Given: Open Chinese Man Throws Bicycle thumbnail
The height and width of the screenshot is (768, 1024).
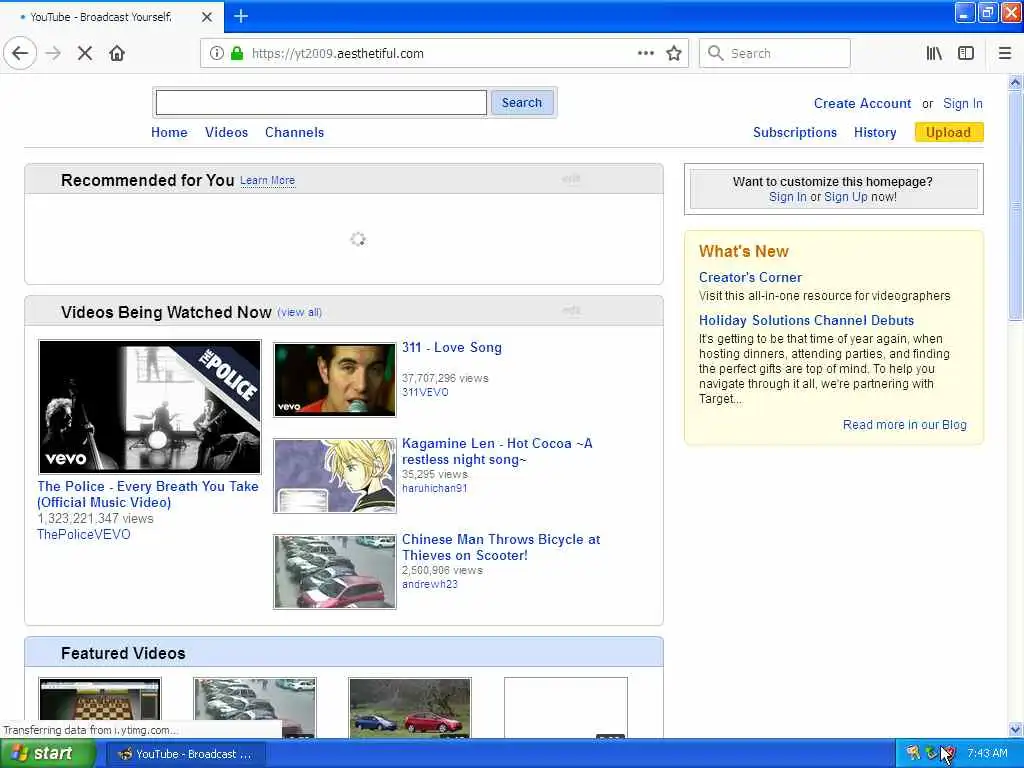Looking at the screenshot, I should click(x=334, y=572).
